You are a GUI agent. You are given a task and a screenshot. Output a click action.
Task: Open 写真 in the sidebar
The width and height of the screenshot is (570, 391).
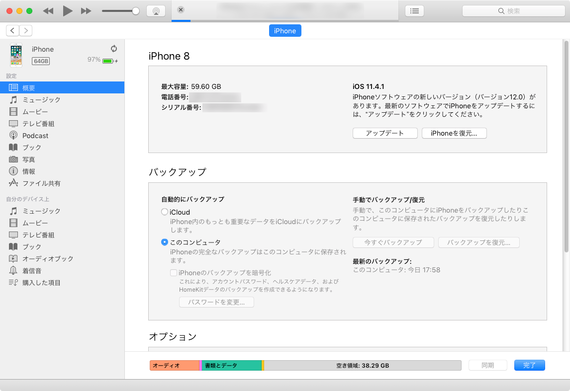pos(62,160)
